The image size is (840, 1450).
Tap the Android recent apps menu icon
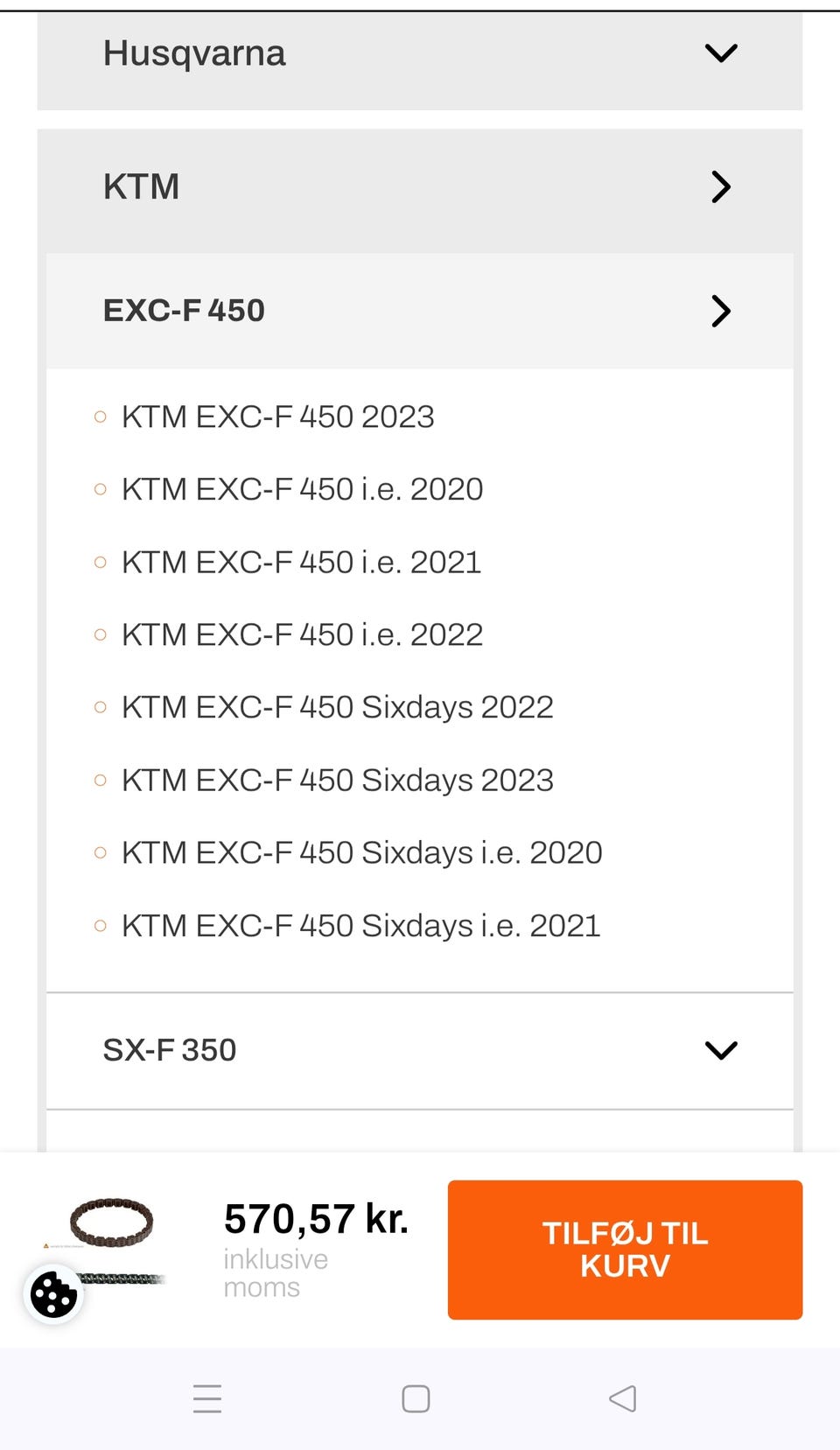[x=207, y=1398]
